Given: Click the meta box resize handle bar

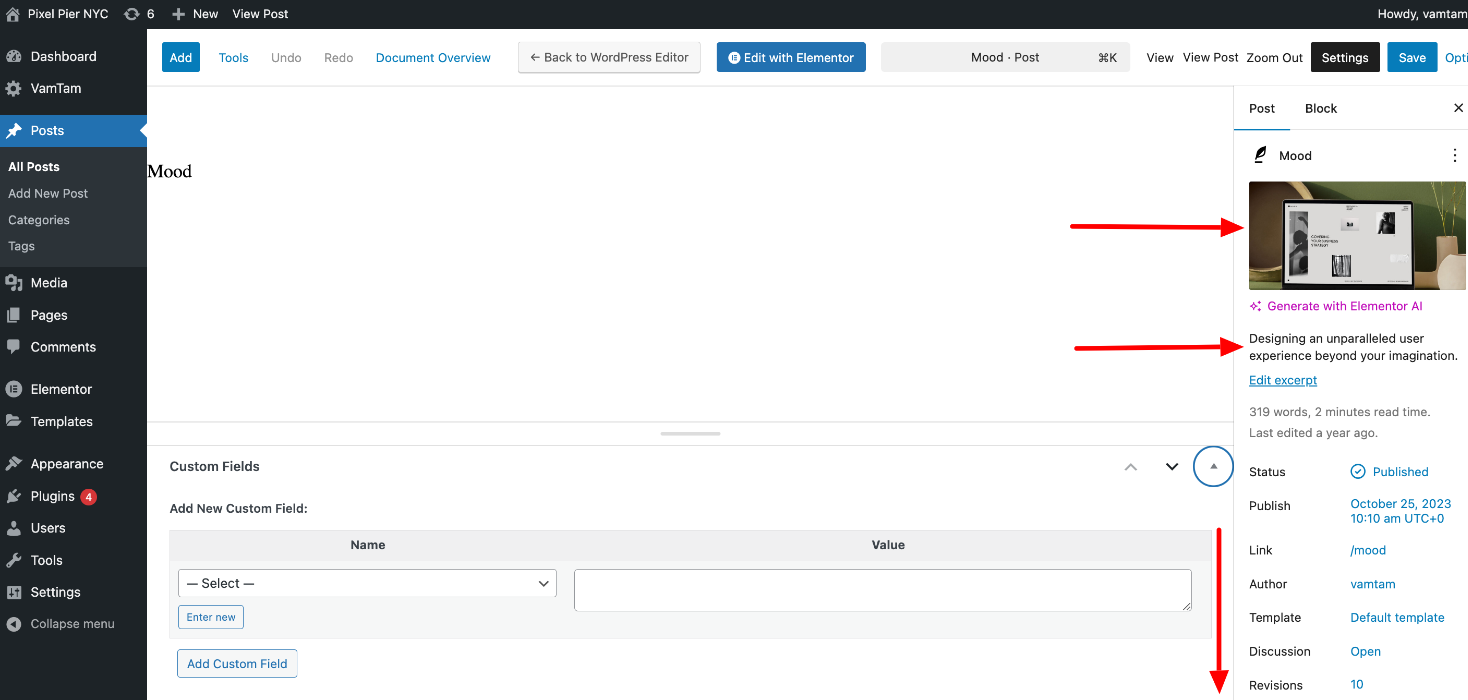Looking at the screenshot, I should point(690,434).
